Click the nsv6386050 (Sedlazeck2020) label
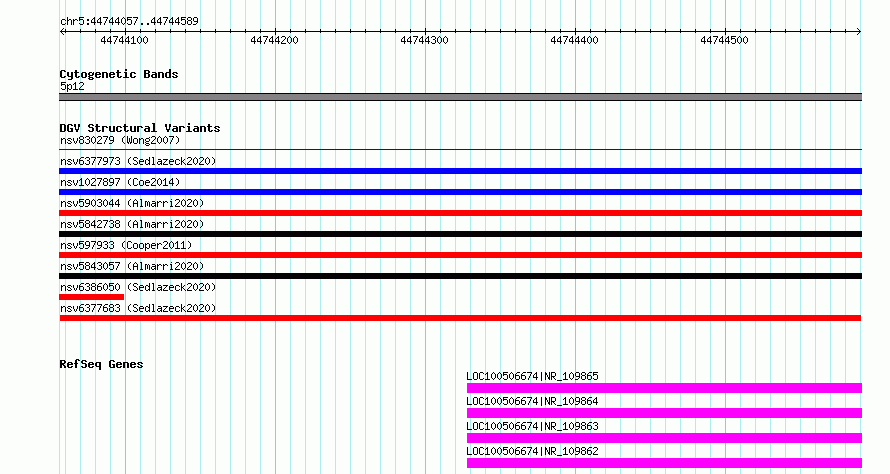890x474 pixels. click(138, 287)
